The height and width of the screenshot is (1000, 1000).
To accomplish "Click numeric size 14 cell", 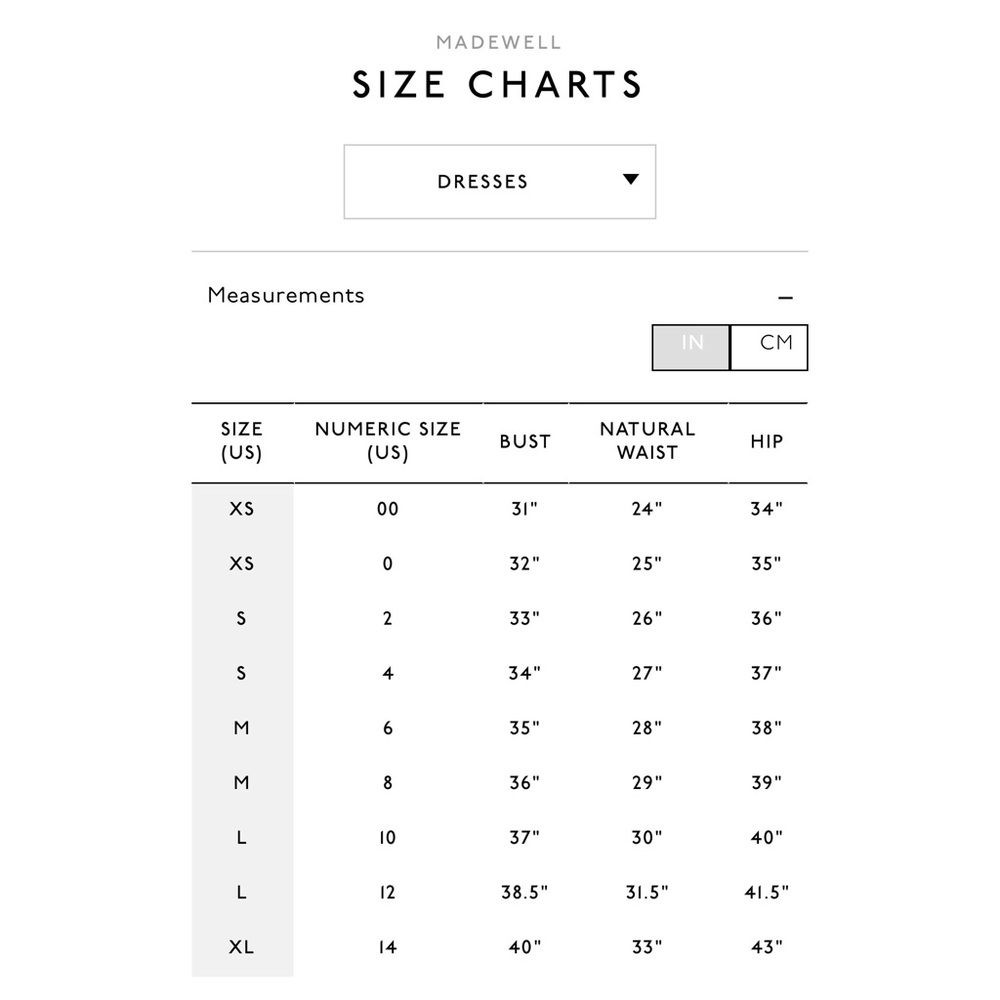I will tap(388, 947).
